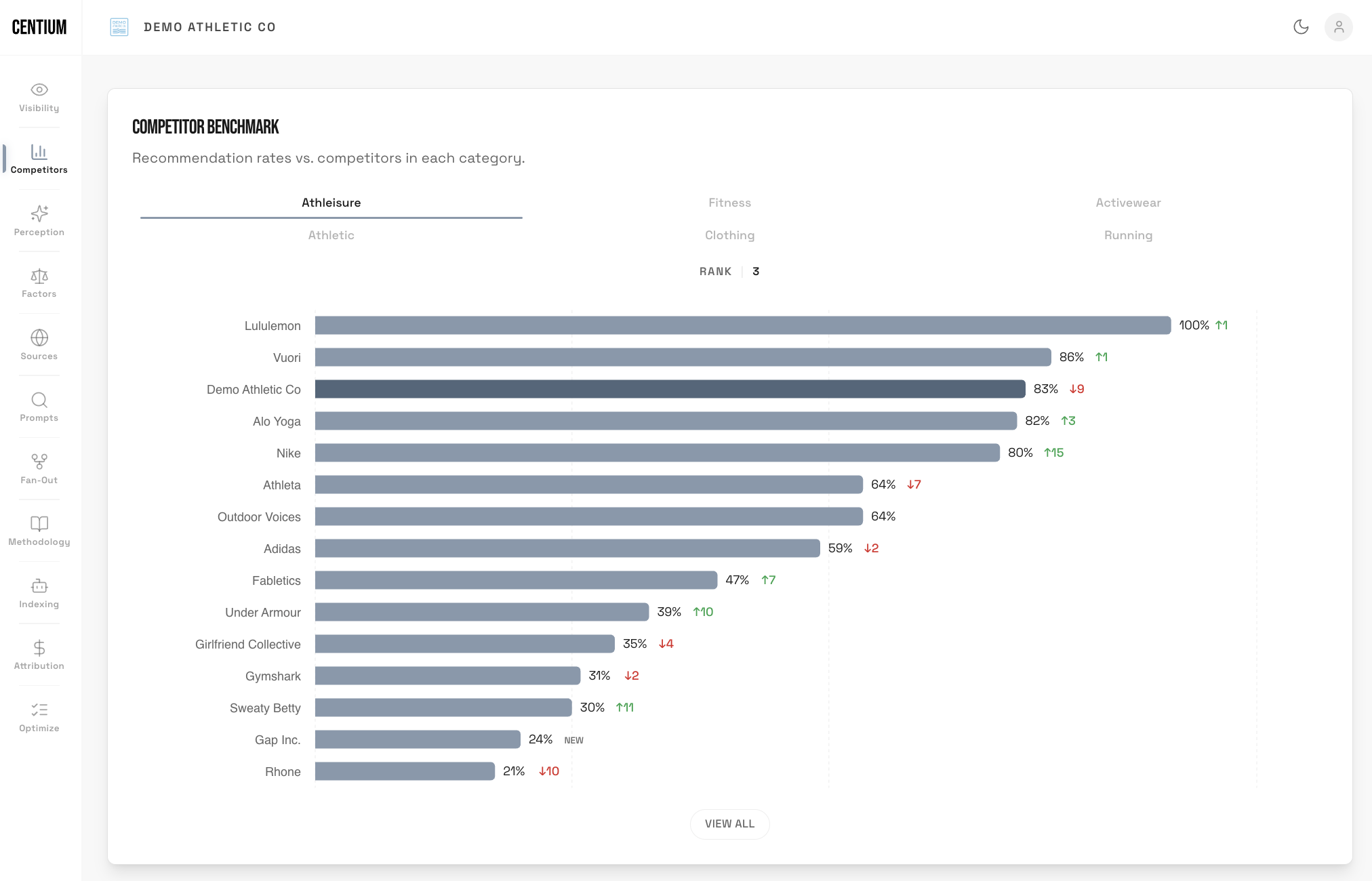The height and width of the screenshot is (881, 1372).
Task: Click the Centium logo
Action: click(39, 27)
